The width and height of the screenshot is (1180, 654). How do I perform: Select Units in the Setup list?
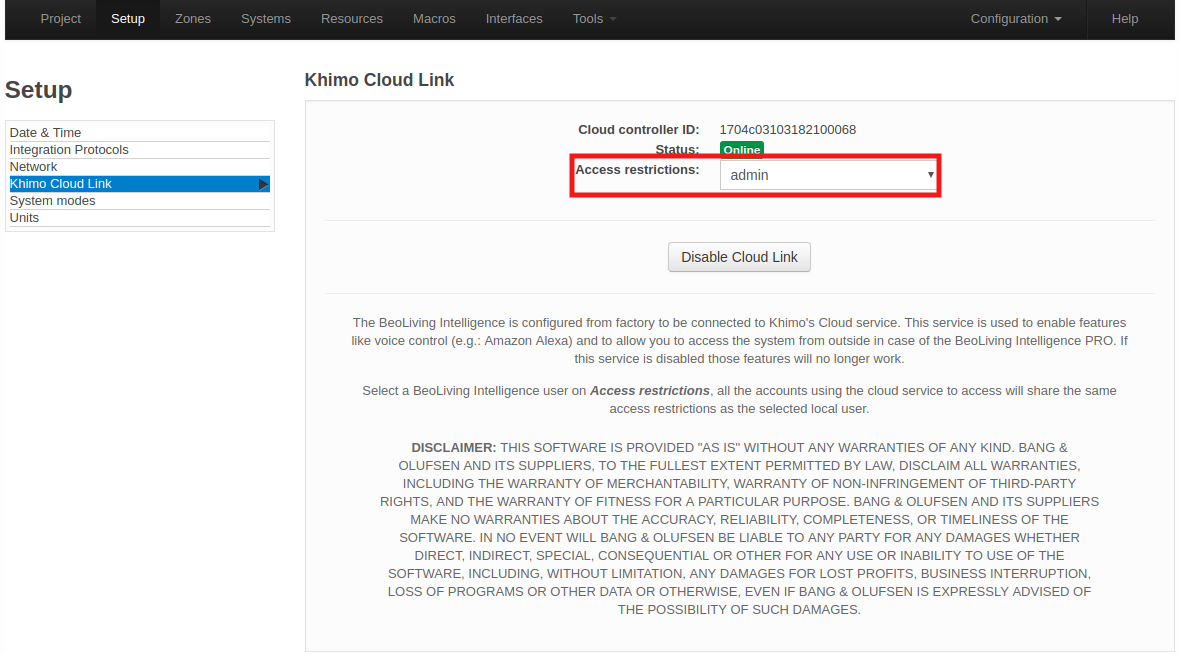139,217
